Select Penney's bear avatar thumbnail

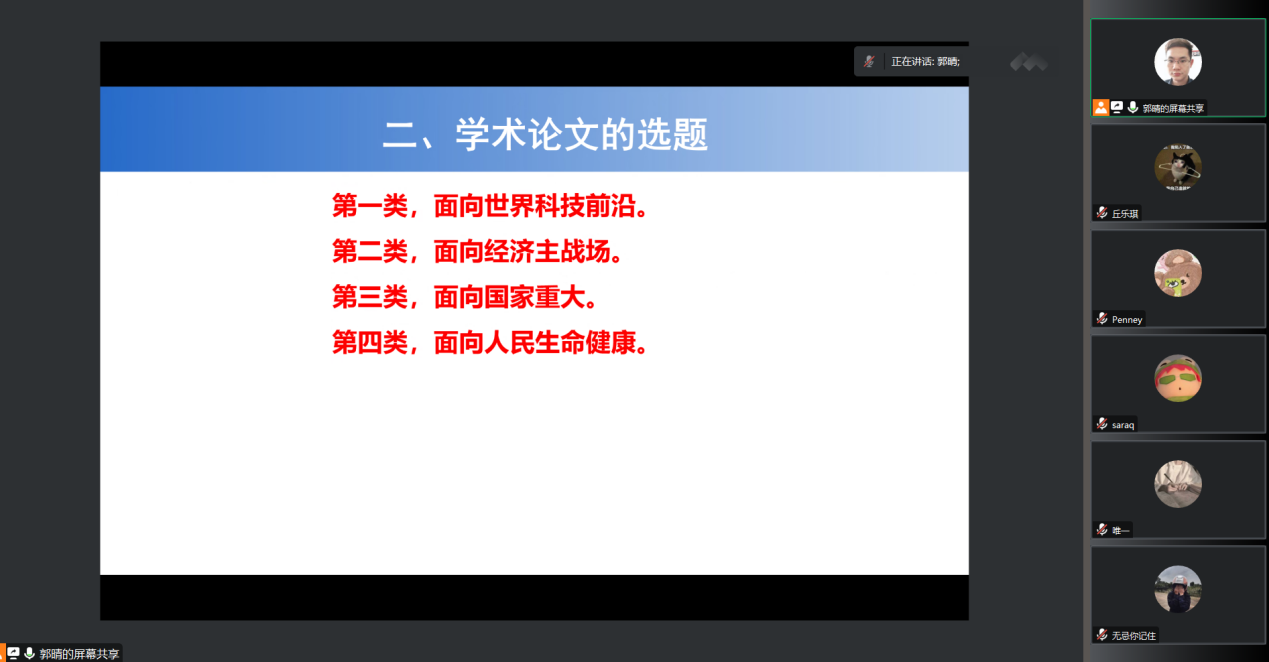tap(1177, 273)
